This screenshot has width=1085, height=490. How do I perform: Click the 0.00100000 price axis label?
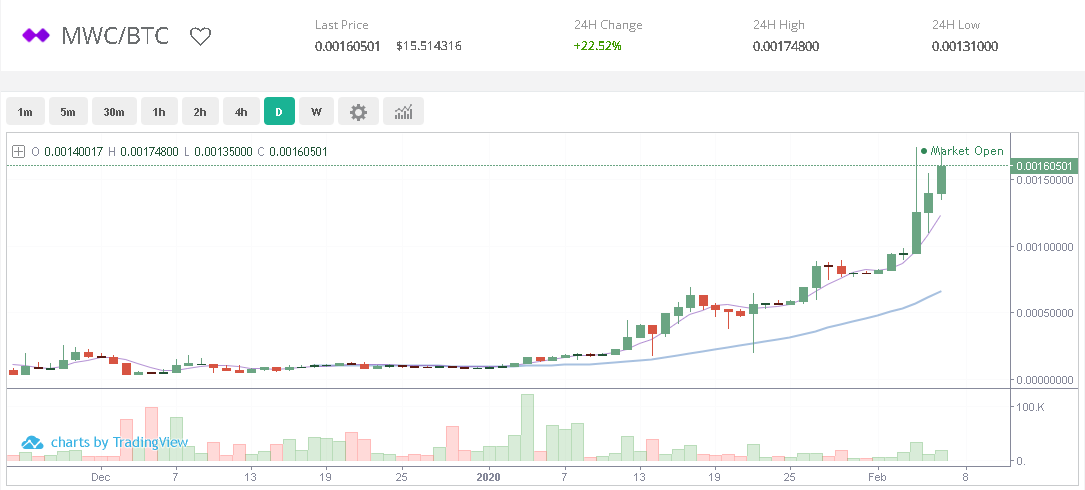point(1044,246)
